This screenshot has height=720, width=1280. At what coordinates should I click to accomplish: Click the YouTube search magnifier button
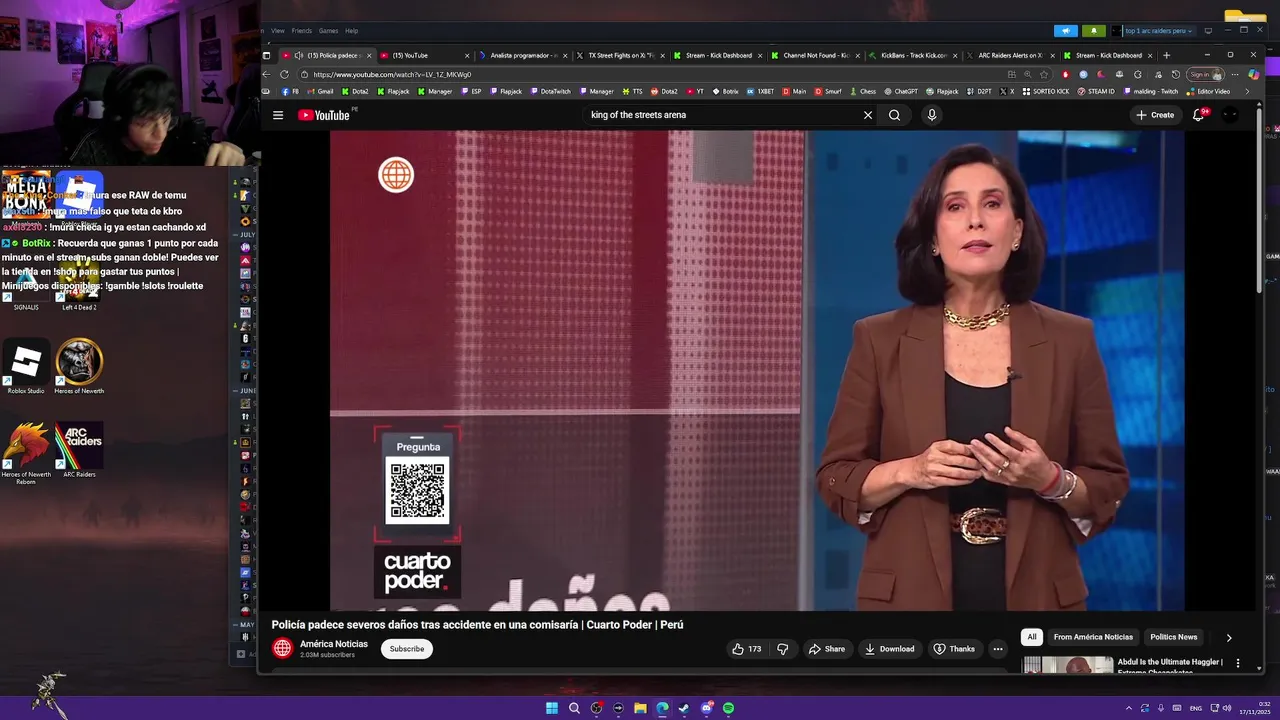[894, 115]
